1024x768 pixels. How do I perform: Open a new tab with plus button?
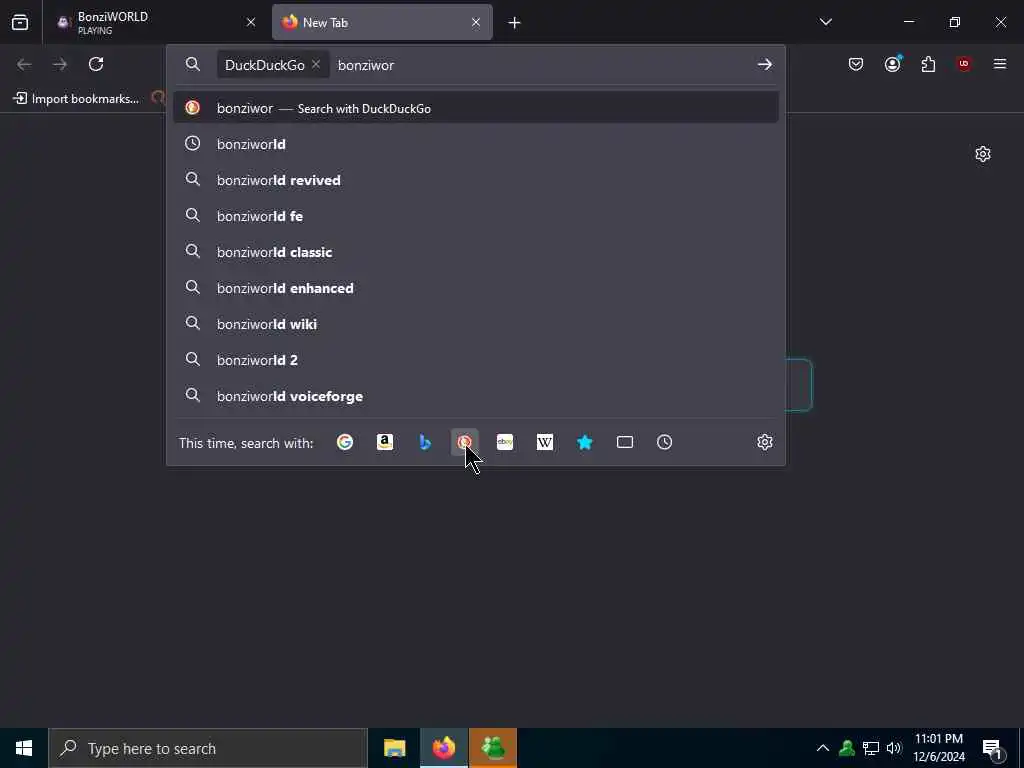(515, 23)
